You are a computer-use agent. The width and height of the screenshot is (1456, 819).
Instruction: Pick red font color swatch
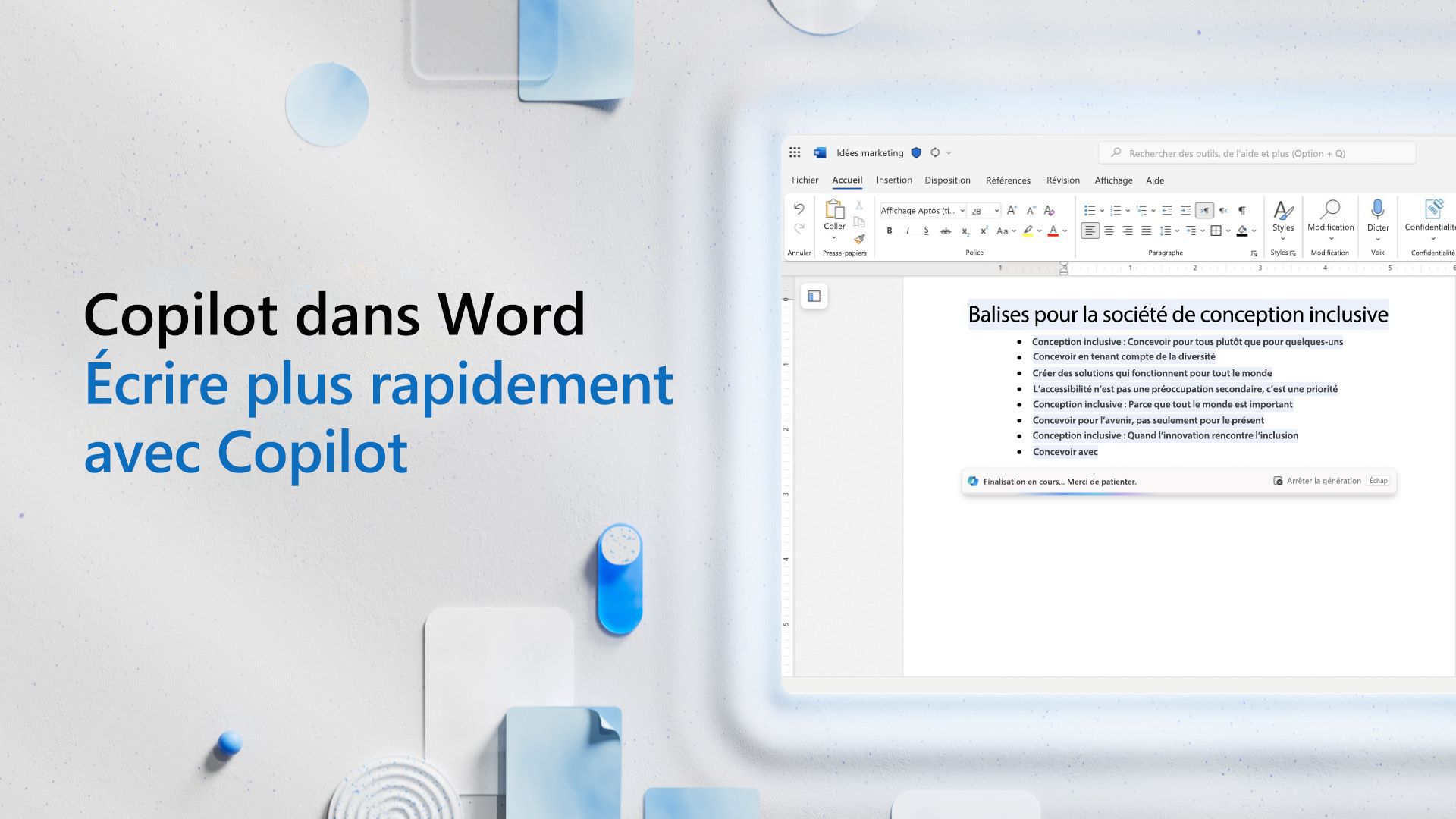[x=1053, y=231]
